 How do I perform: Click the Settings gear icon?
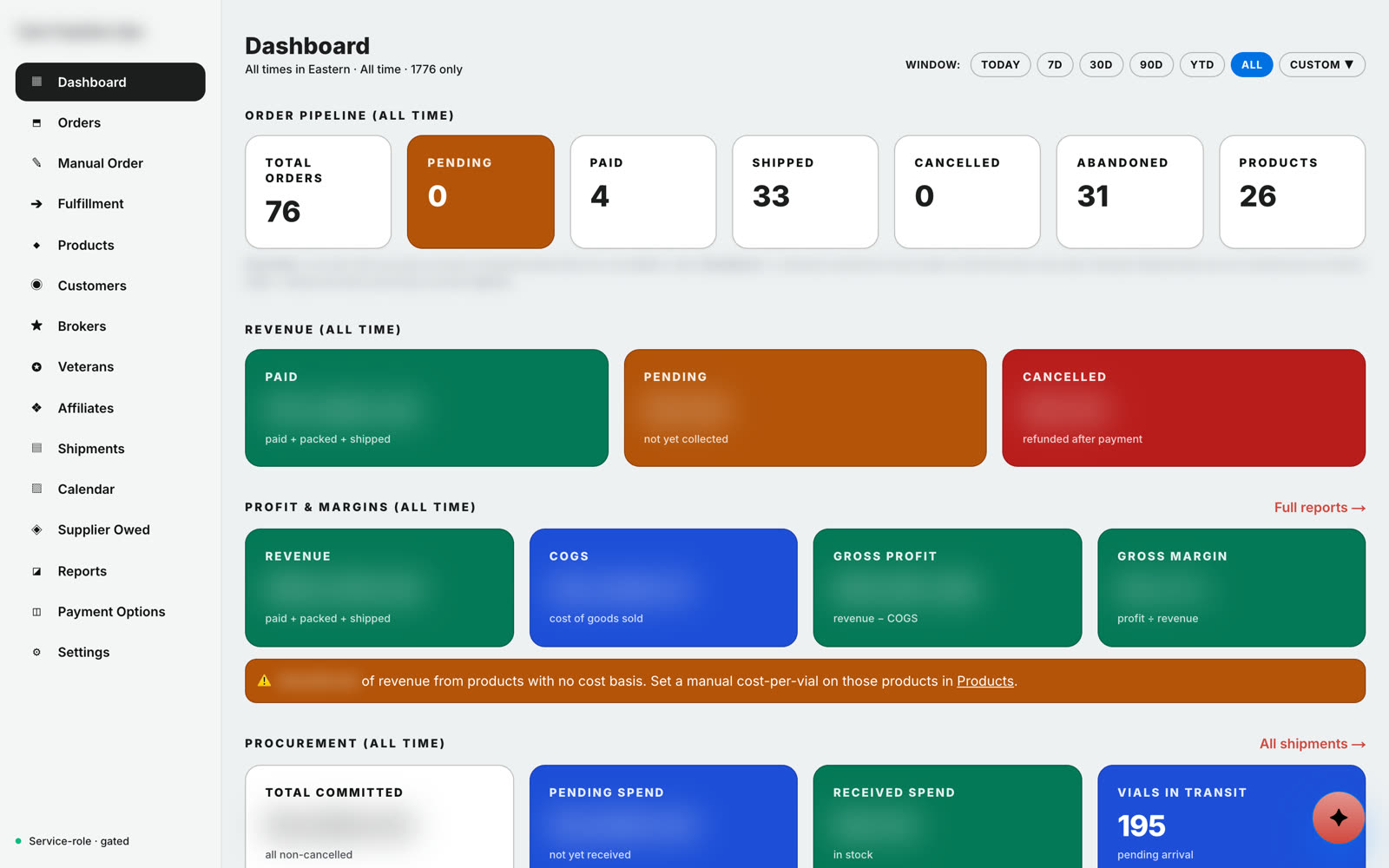pyautogui.click(x=36, y=652)
